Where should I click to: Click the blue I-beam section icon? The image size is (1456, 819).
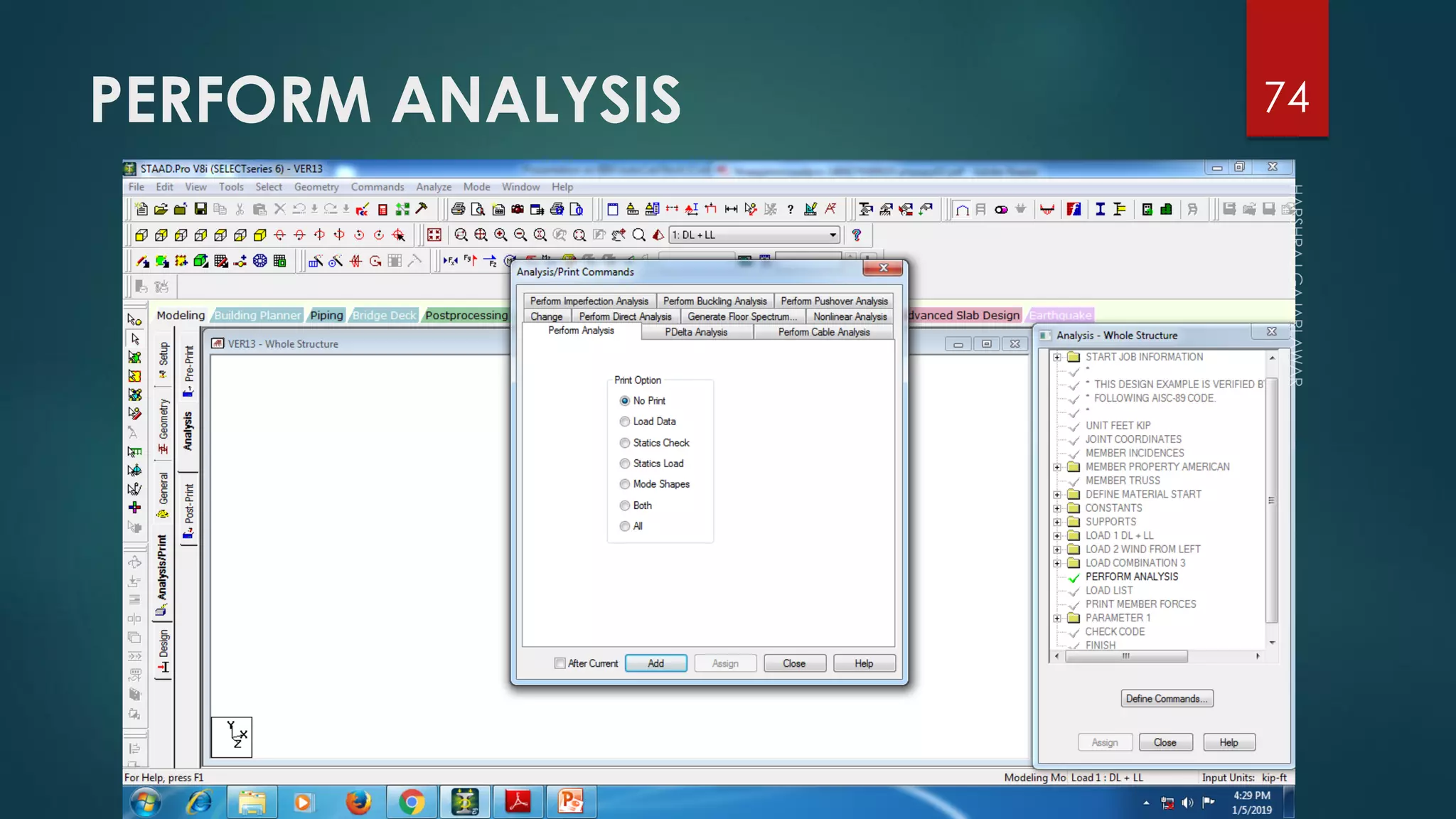pos(1100,209)
